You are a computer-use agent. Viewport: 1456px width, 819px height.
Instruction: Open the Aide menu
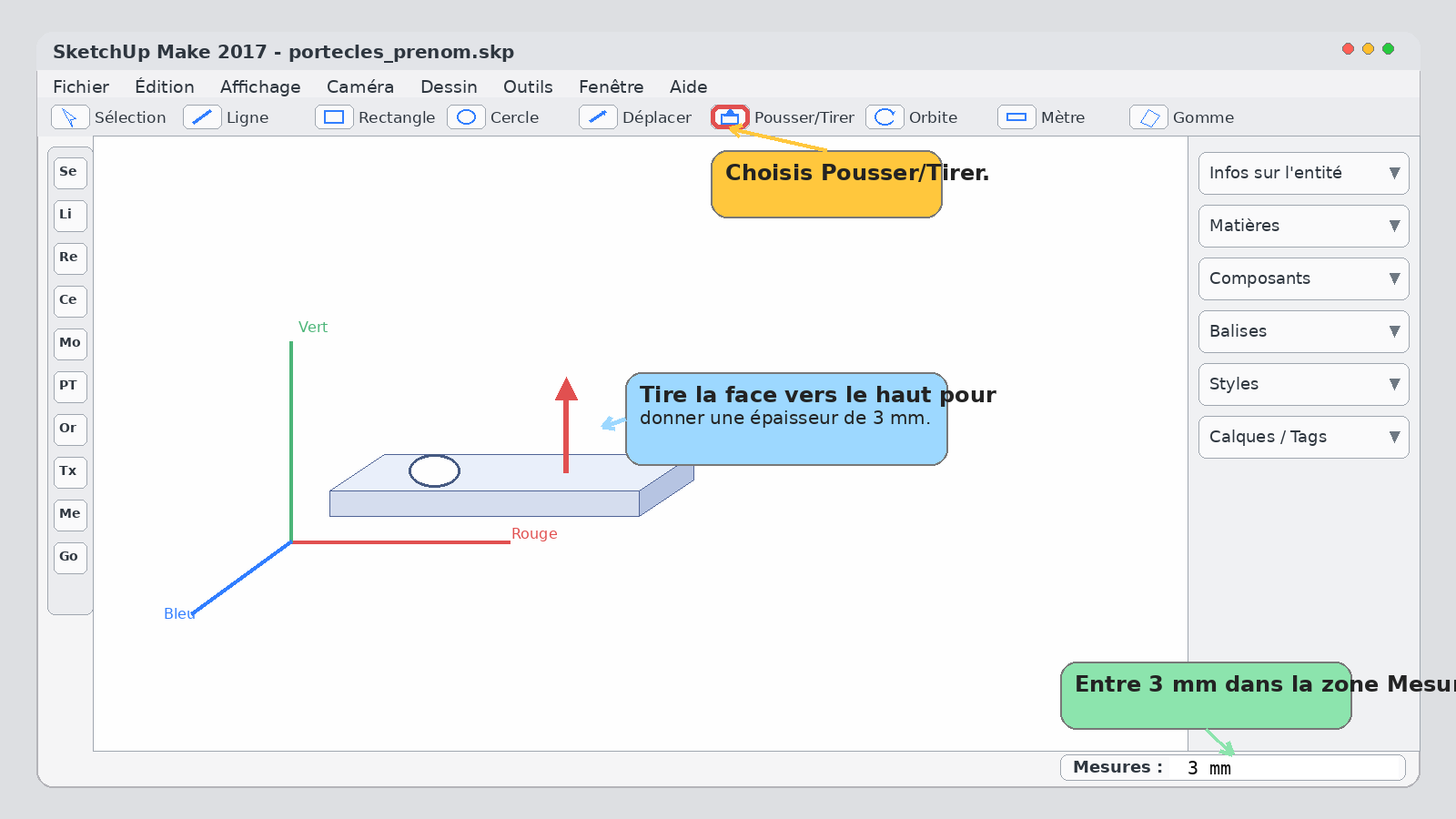(x=689, y=86)
